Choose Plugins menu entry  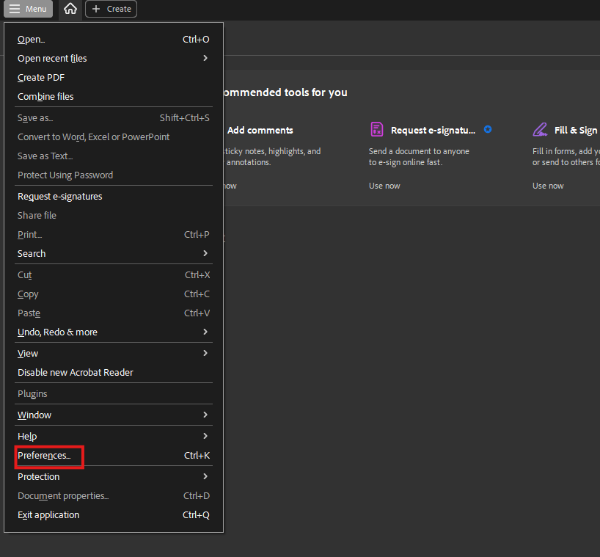pos(113,394)
